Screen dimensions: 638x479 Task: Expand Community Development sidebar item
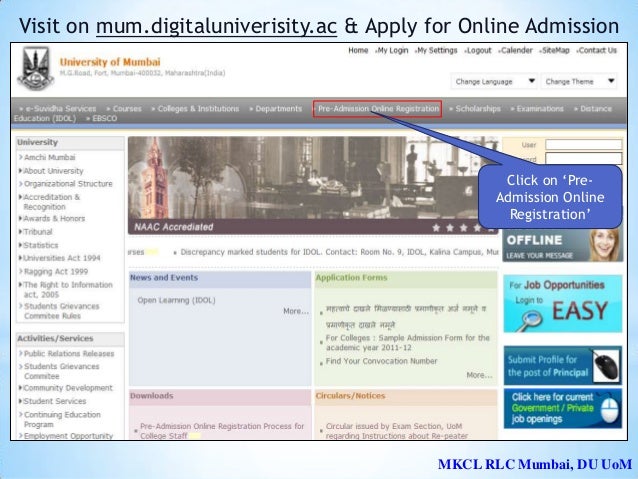point(66,388)
